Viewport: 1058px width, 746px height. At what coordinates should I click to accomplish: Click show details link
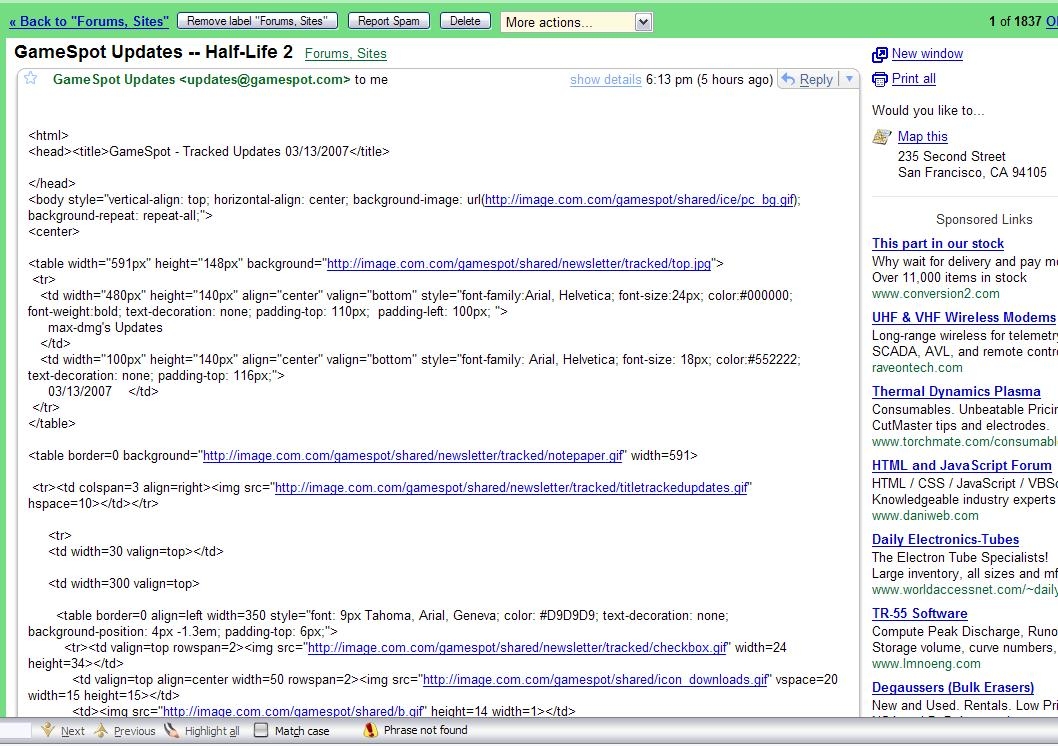point(605,80)
